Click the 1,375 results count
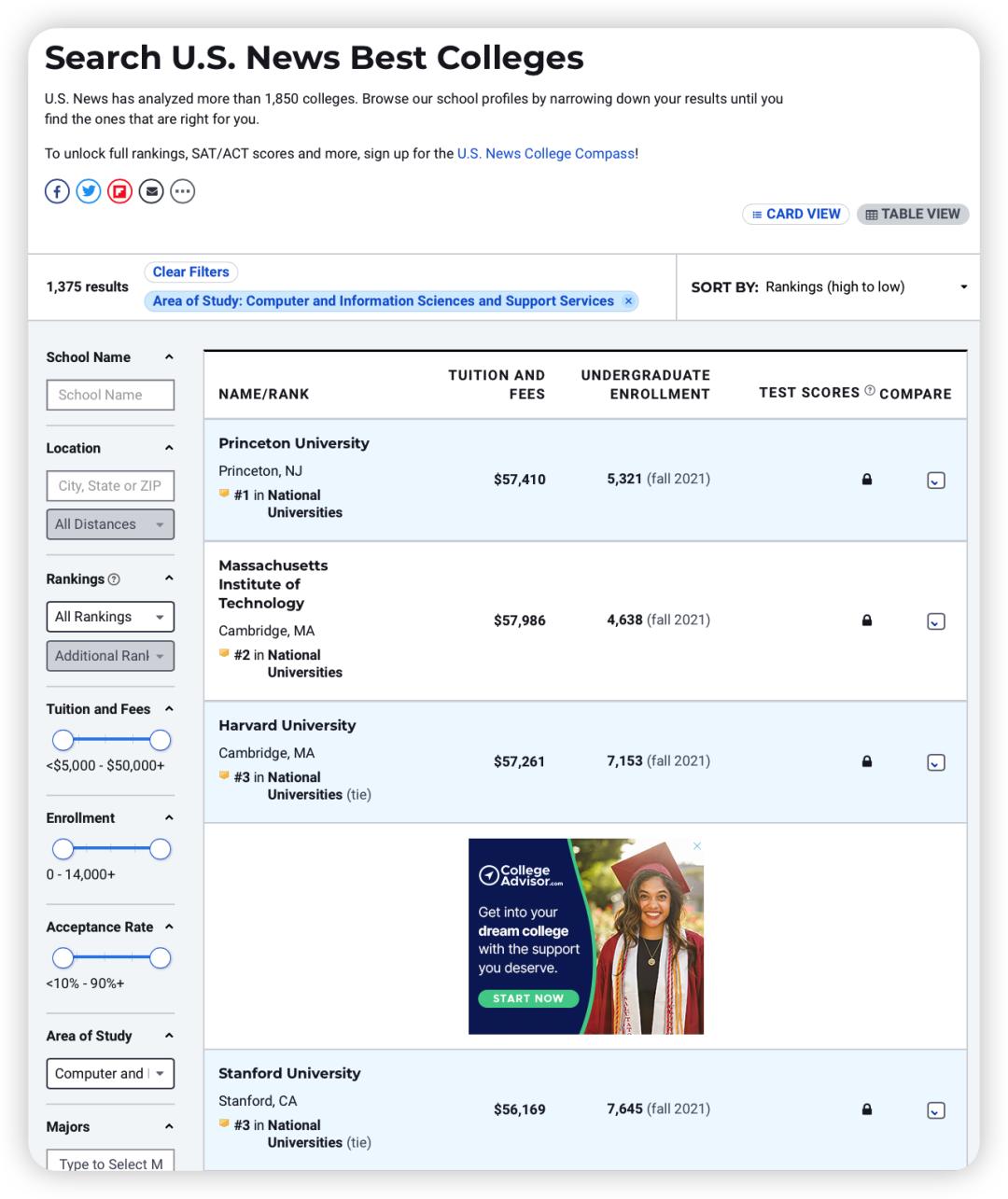The height and width of the screenshot is (1199, 1008). tap(88, 287)
